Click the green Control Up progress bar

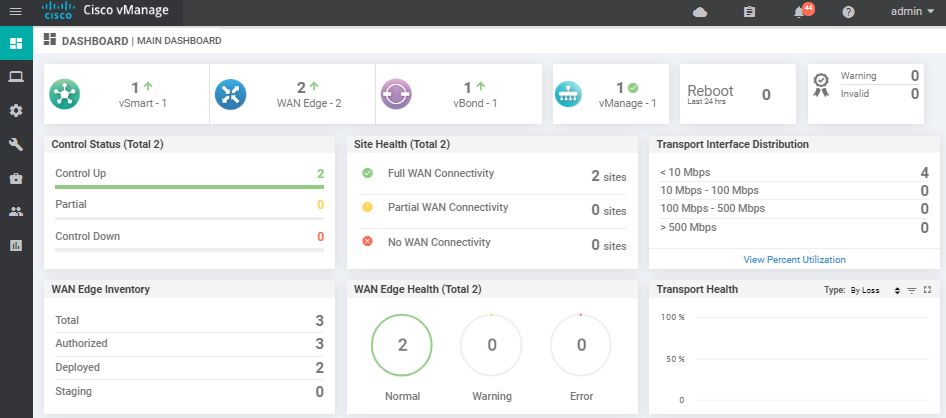(189, 187)
